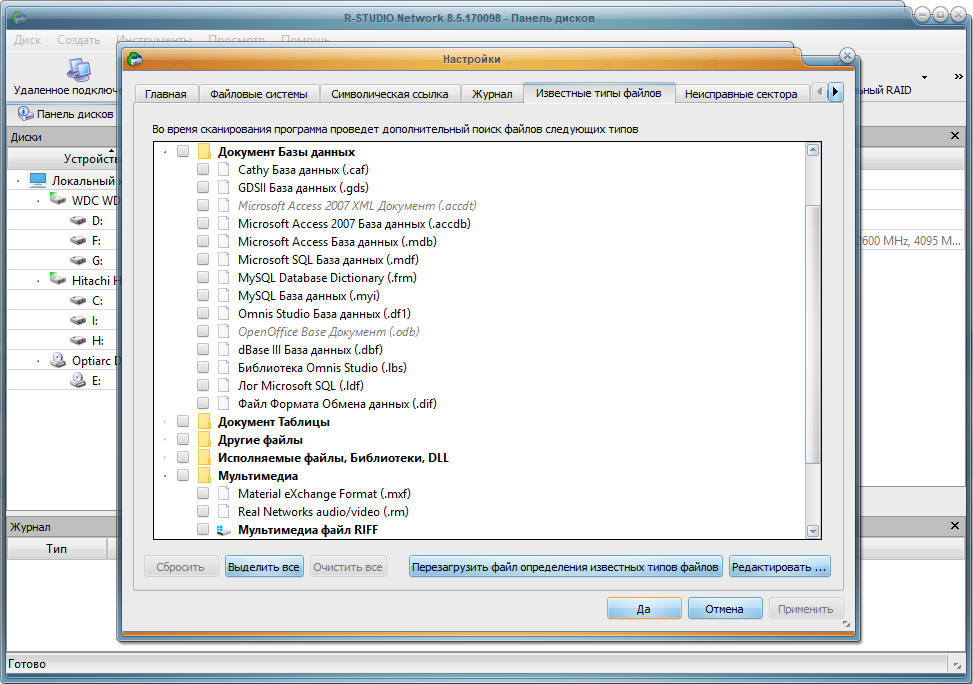
Task: Click the Выделить все button
Action: pos(264,567)
